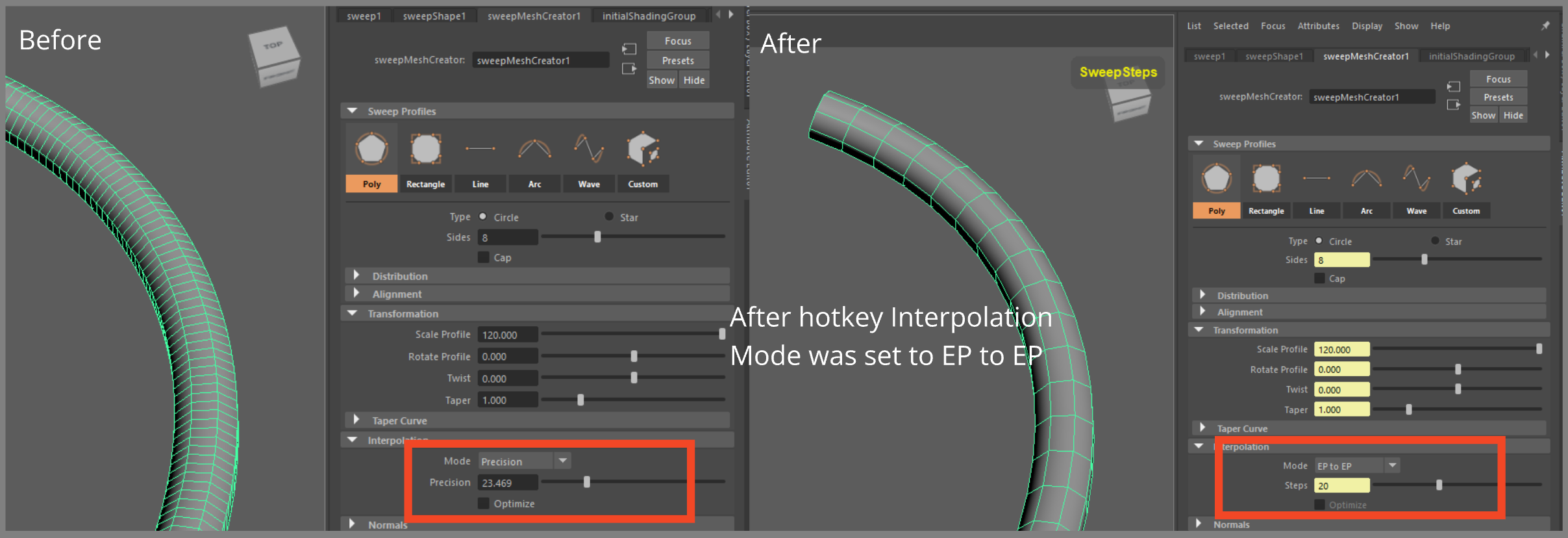Choose the Rectangle profile icon in Before panel

pyautogui.click(x=425, y=149)
